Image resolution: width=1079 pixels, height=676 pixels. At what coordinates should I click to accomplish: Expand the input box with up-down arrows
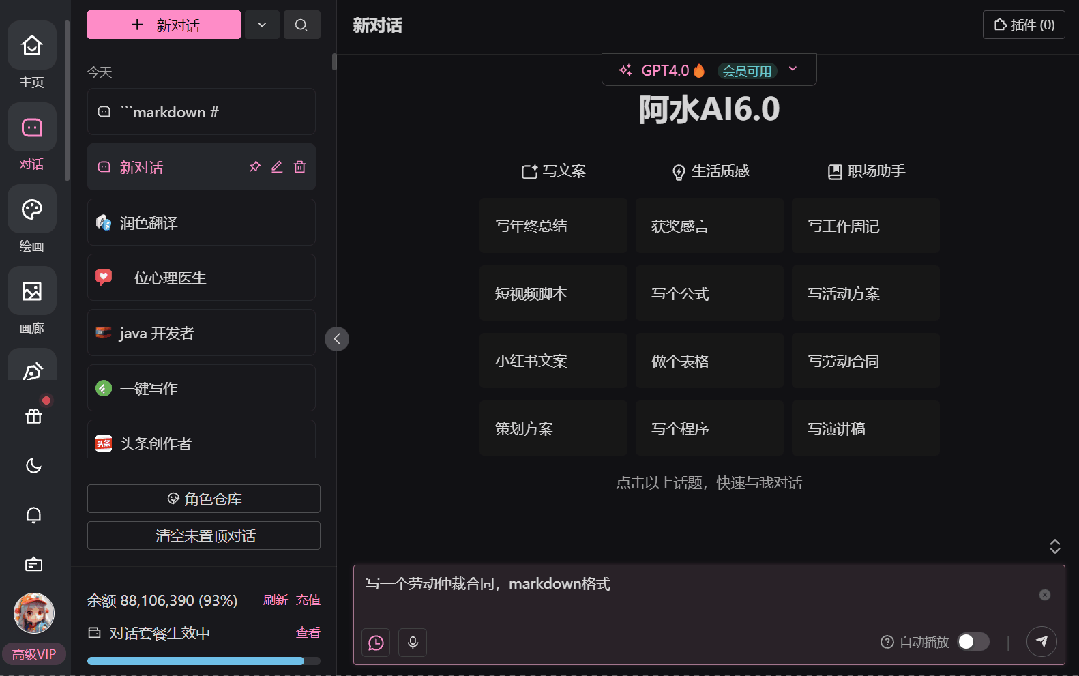(1054, 547)
